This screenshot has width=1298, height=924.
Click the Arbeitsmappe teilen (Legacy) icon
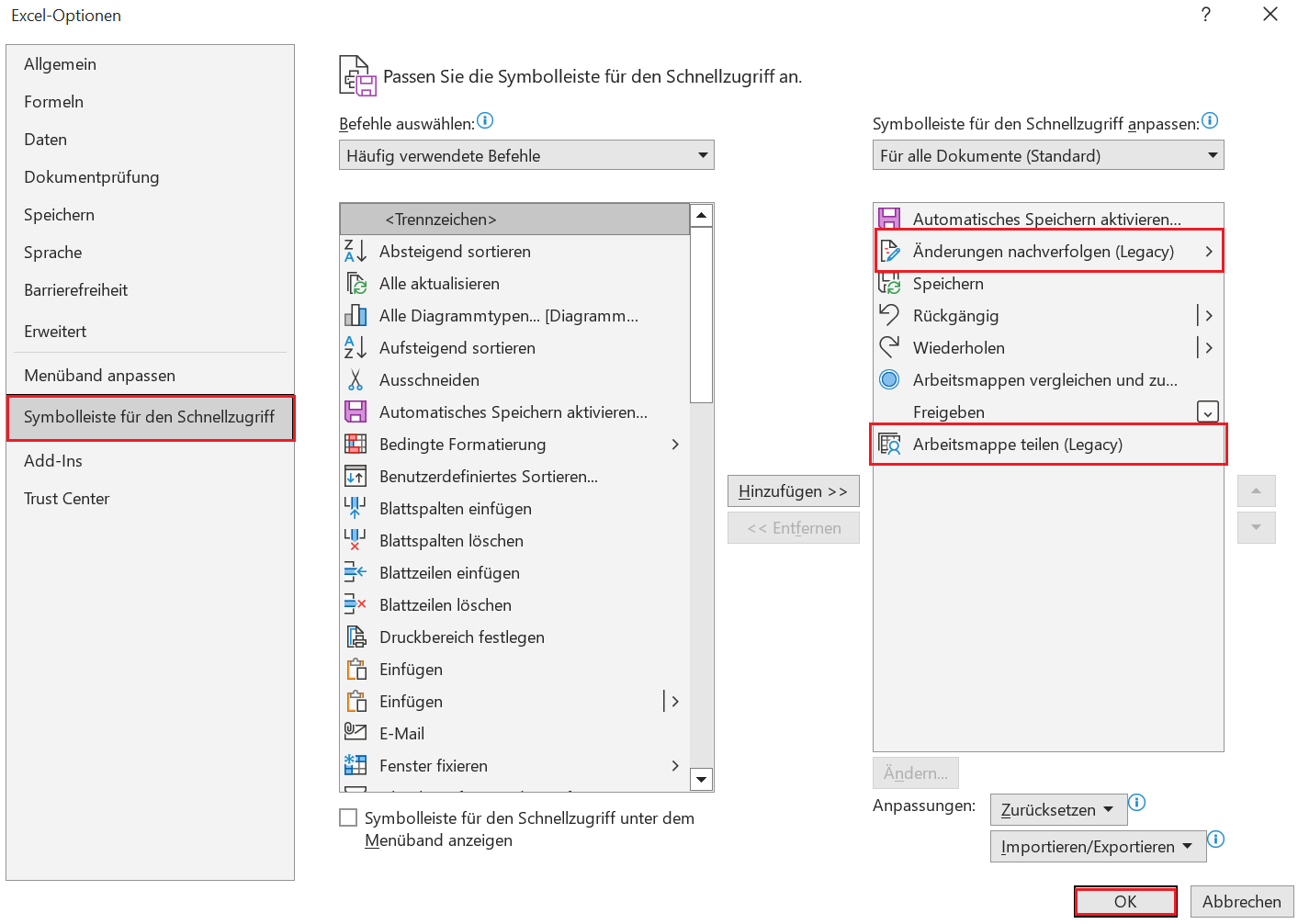point(889,444)
